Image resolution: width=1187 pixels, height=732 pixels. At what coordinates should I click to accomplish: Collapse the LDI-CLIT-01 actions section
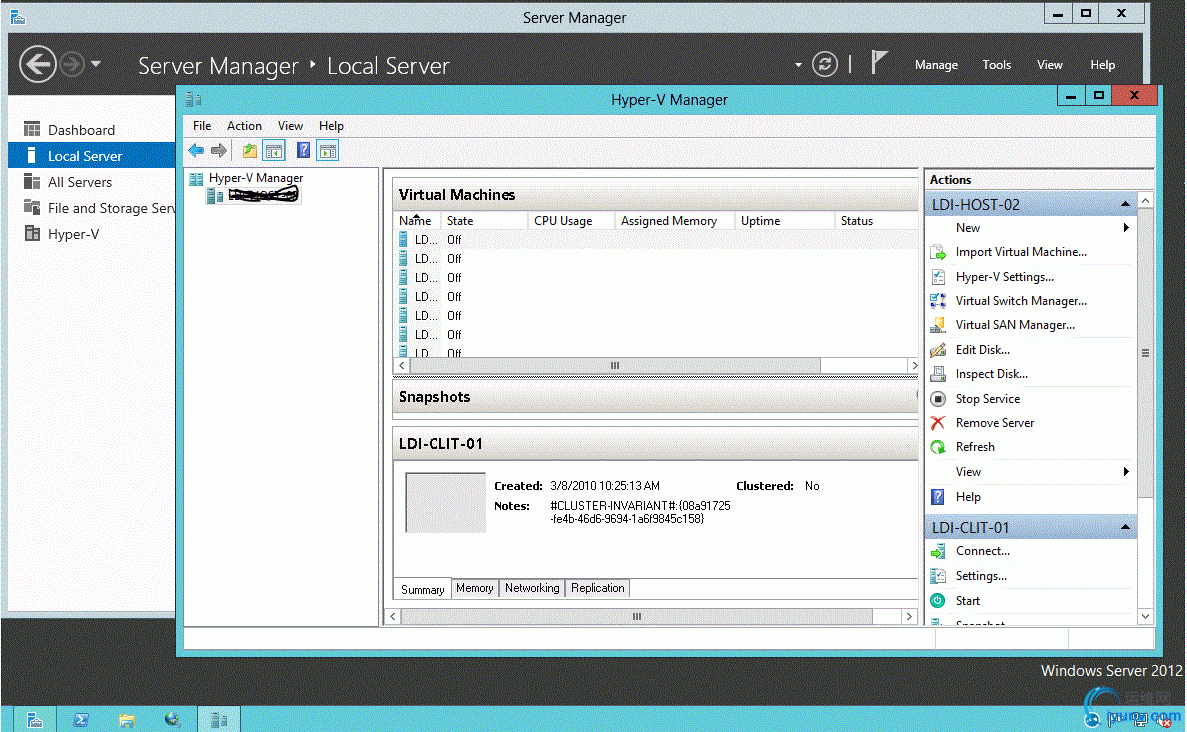click(x=1125, y=527)
